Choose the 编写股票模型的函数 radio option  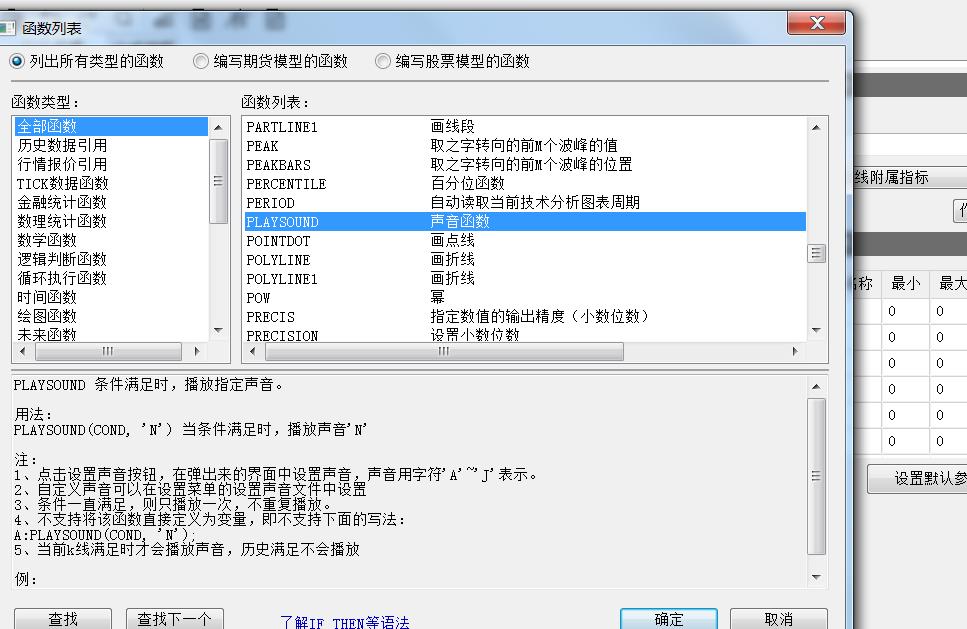pyautogui.click(x=383, y=61)
